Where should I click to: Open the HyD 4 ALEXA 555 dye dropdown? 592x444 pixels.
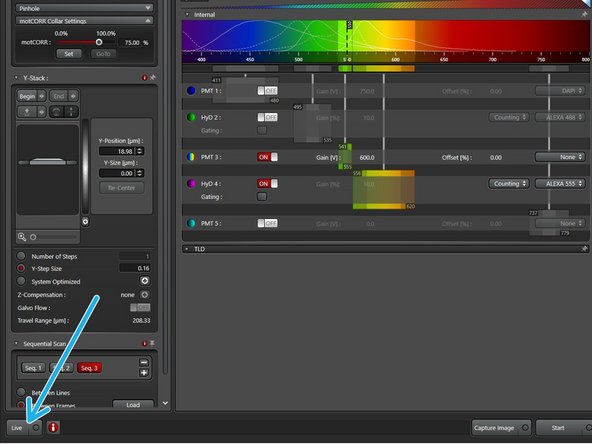[560, 183]
